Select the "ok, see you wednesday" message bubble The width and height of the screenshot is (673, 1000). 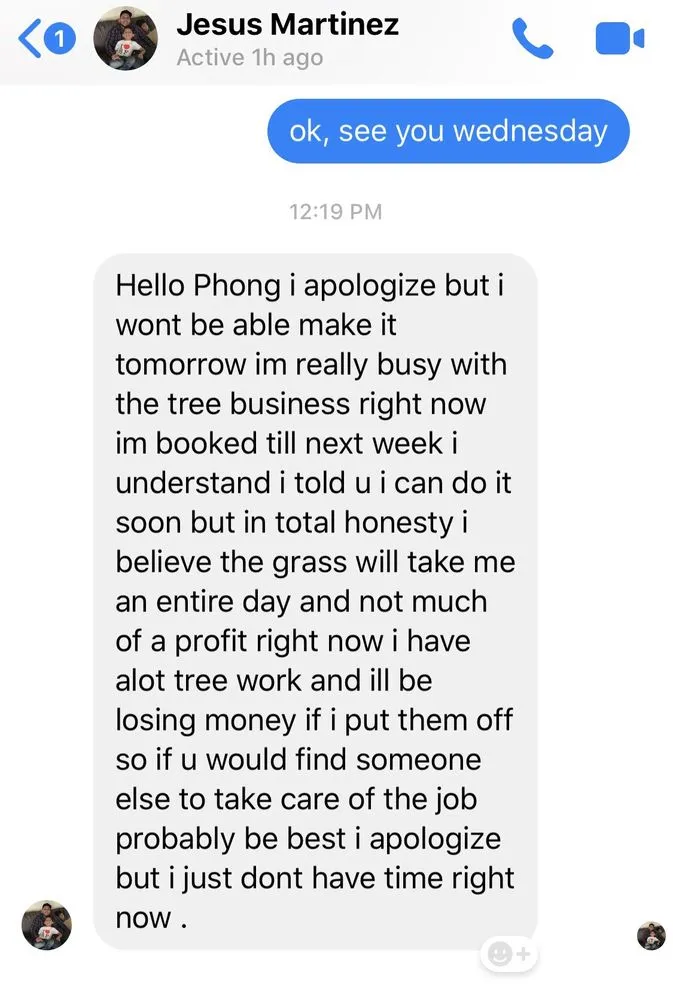tap(448, 131)
